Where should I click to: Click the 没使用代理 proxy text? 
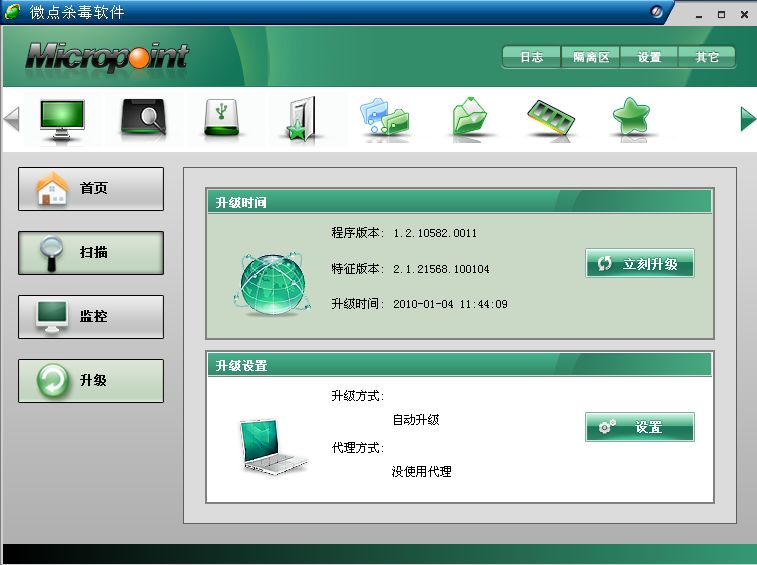pos(421,471)
